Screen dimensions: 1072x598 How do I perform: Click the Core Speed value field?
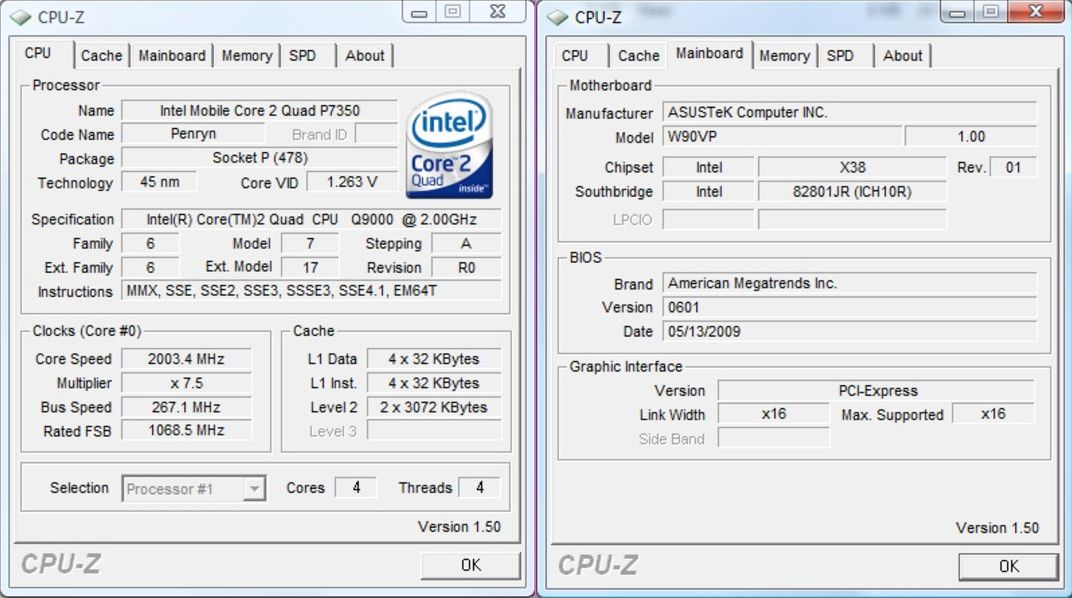pyautogui.click(x=186, y=359)
